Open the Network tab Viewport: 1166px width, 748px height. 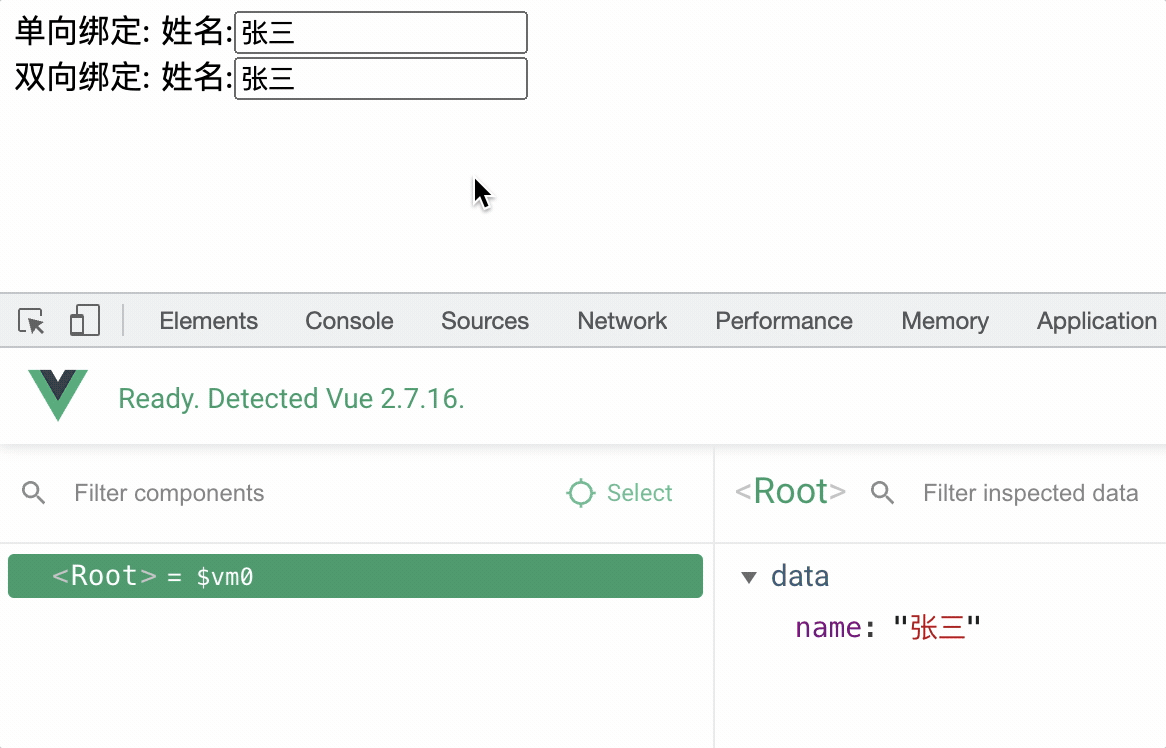pos(622,321)
